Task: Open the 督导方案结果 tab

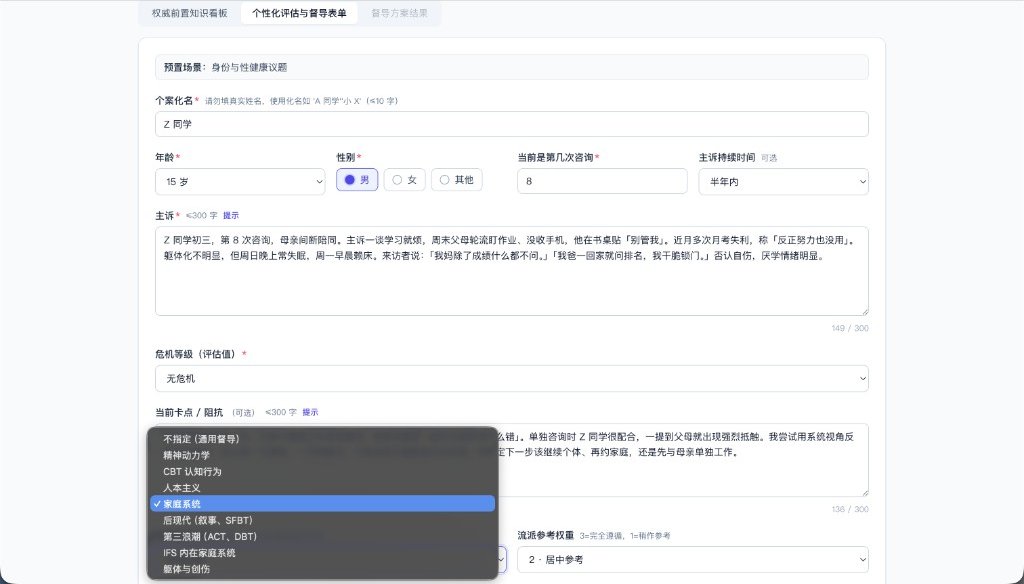Action: pos(399,13)
